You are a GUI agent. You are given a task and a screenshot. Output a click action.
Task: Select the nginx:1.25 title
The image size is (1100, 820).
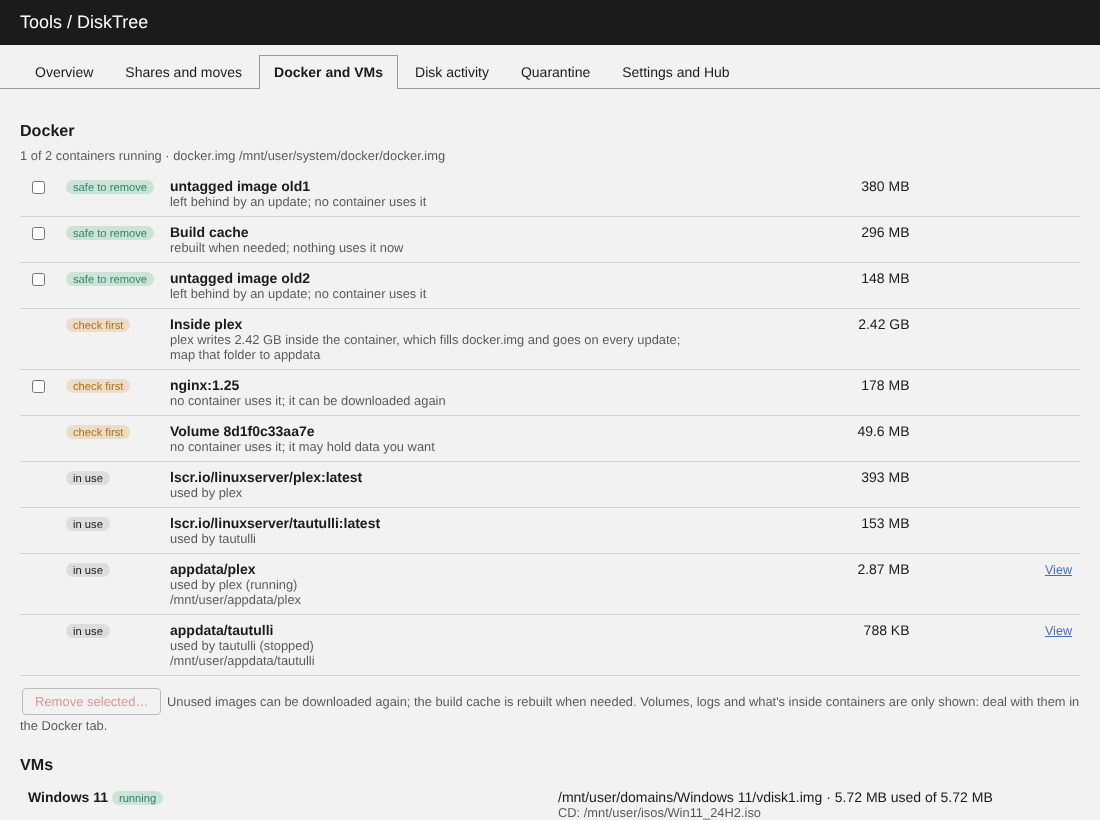pyautogui.click(x=204, y=385)
